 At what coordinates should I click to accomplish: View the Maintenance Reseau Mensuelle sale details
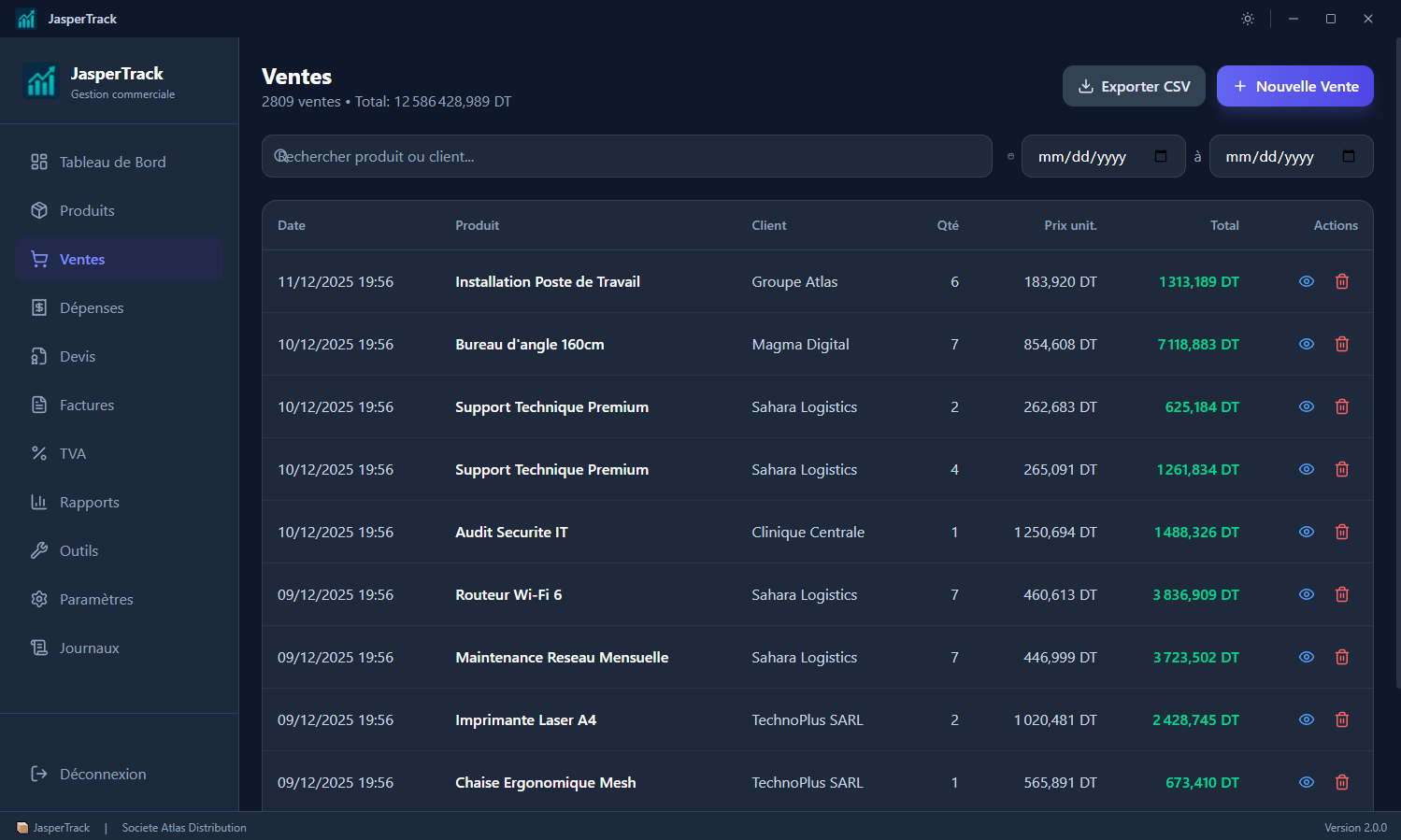point(1307,657)
